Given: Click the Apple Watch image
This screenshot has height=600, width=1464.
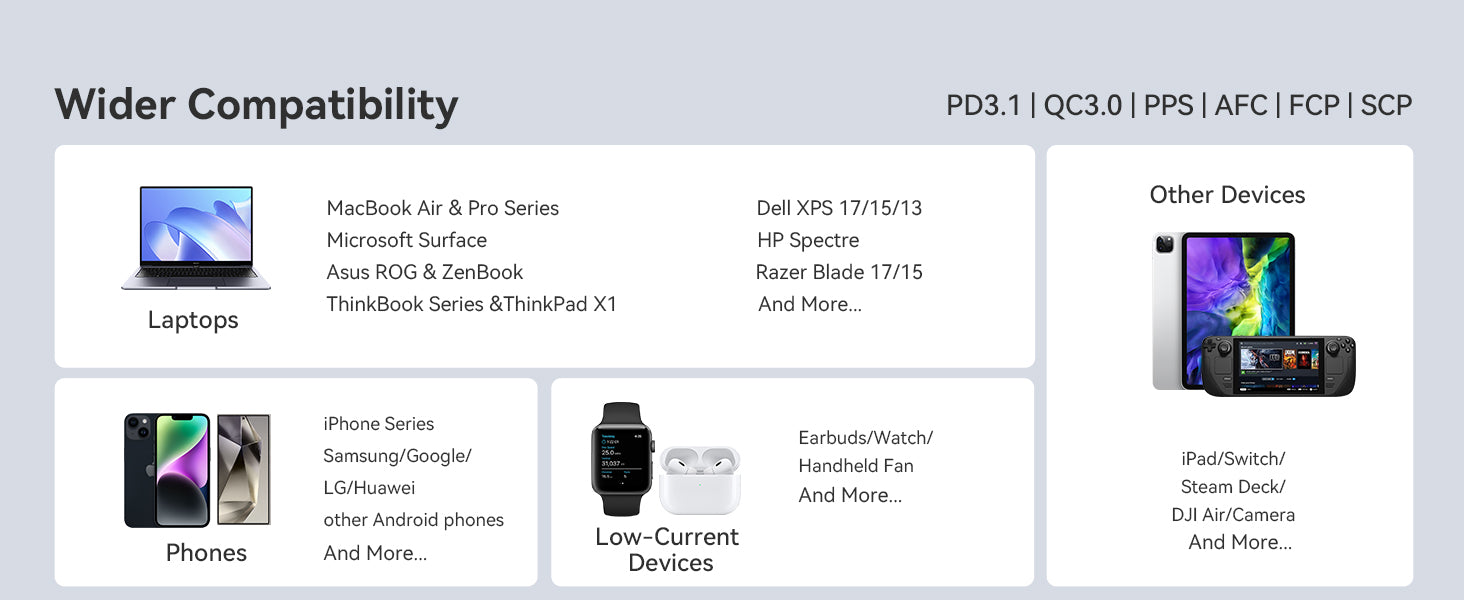Looking at the screenshot, I should click(621, 458).
